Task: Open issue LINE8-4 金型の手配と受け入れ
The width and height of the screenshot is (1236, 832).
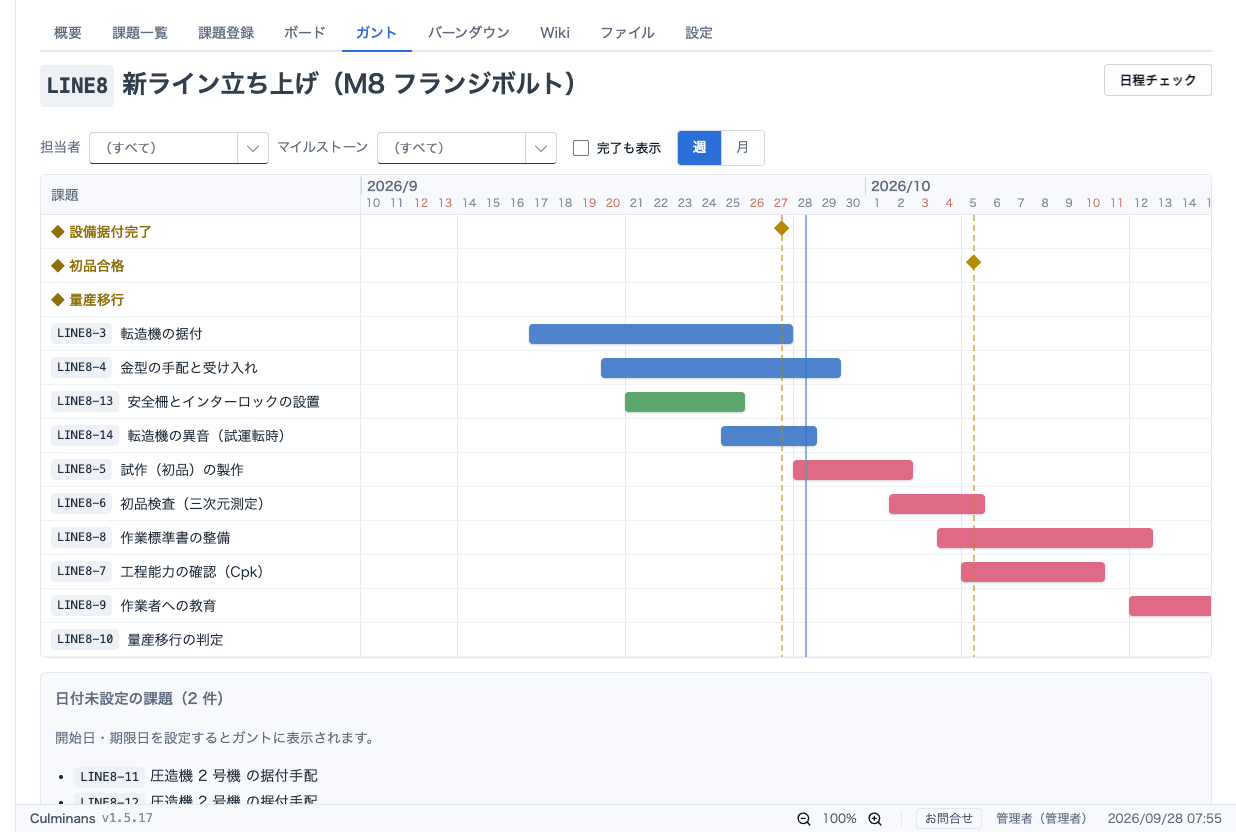Action: [154, 367]
